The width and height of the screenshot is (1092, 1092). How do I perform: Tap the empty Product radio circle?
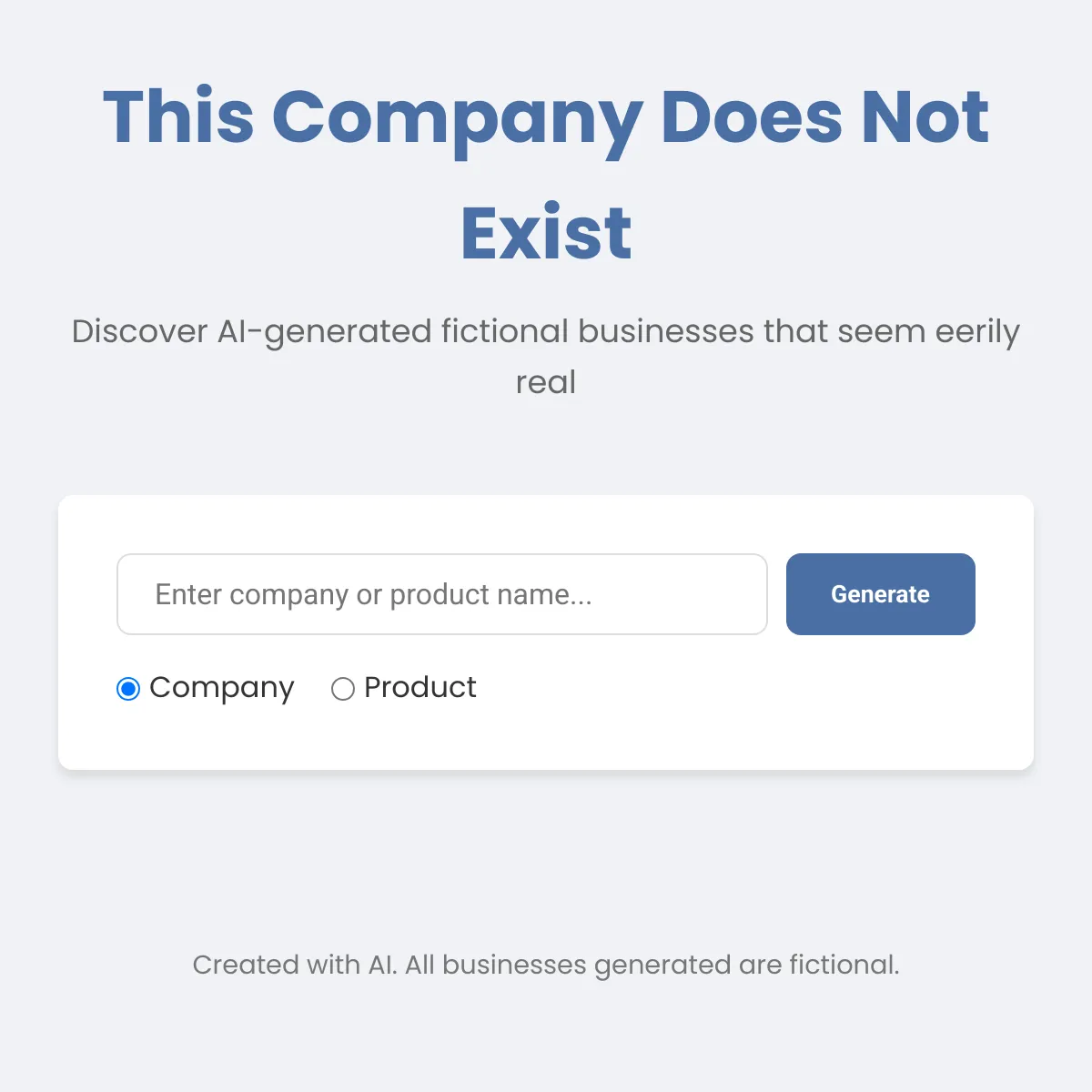coord(343,689)
